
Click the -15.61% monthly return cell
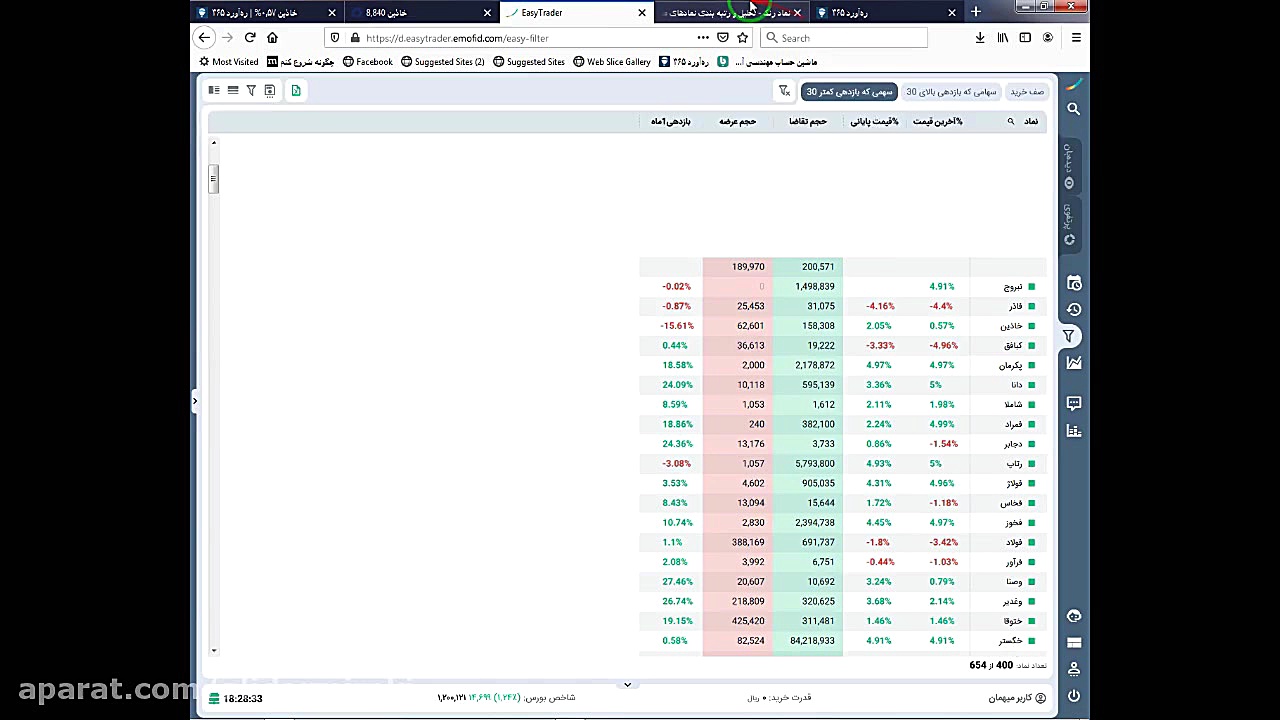[676, 326]
